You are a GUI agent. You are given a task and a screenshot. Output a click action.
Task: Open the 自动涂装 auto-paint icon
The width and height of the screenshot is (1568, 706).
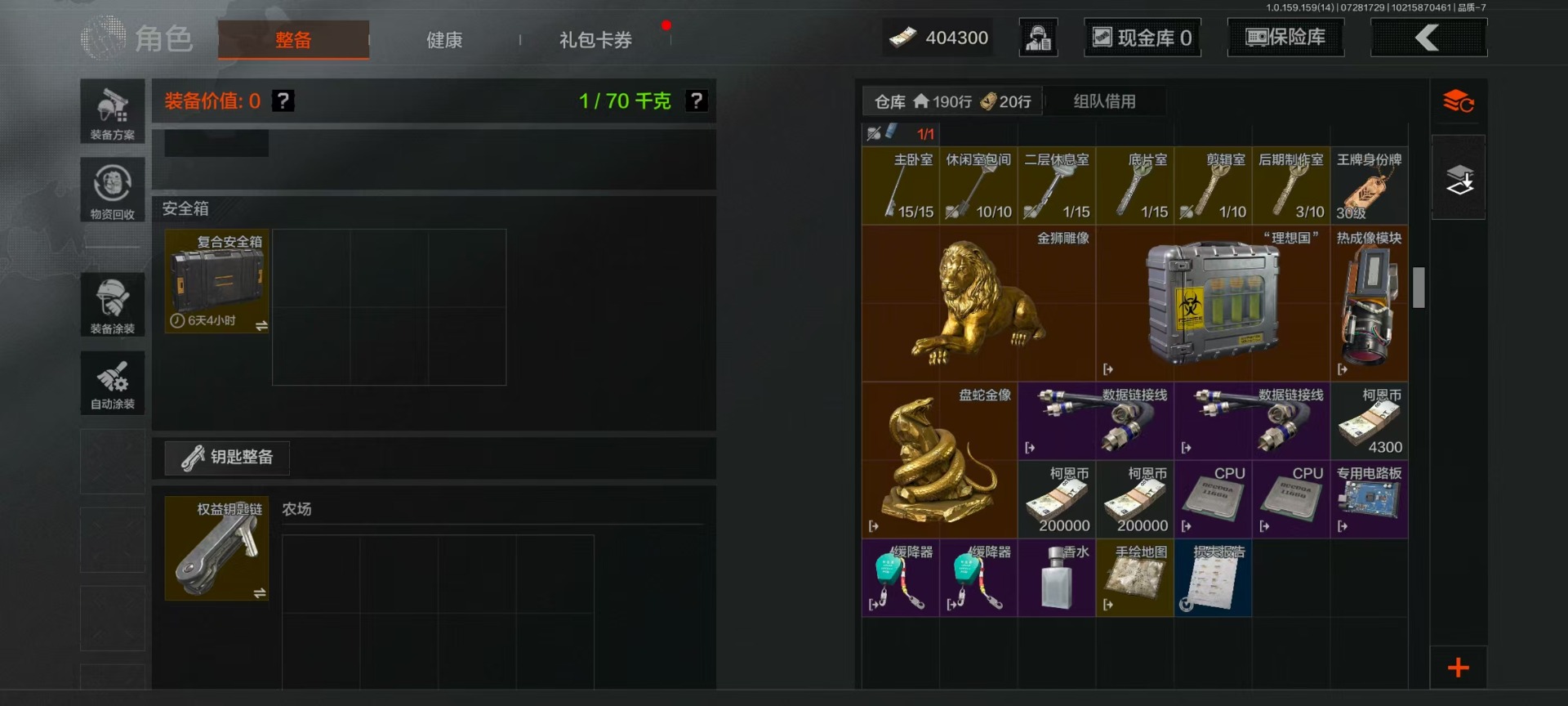click(x=113, y=382)
